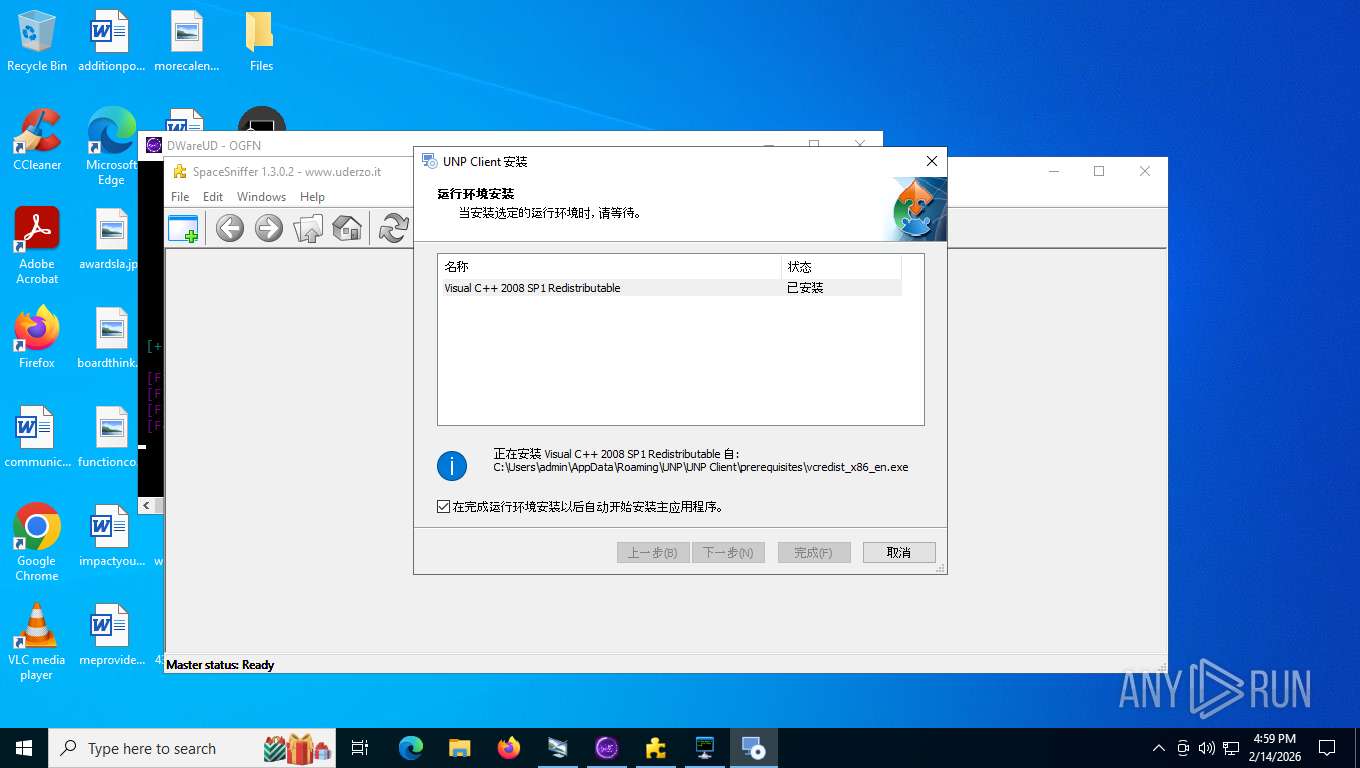This screenshot has height=768, width=1360.
Task: Open Recycle Bin desktop icon
Action: 37,42
